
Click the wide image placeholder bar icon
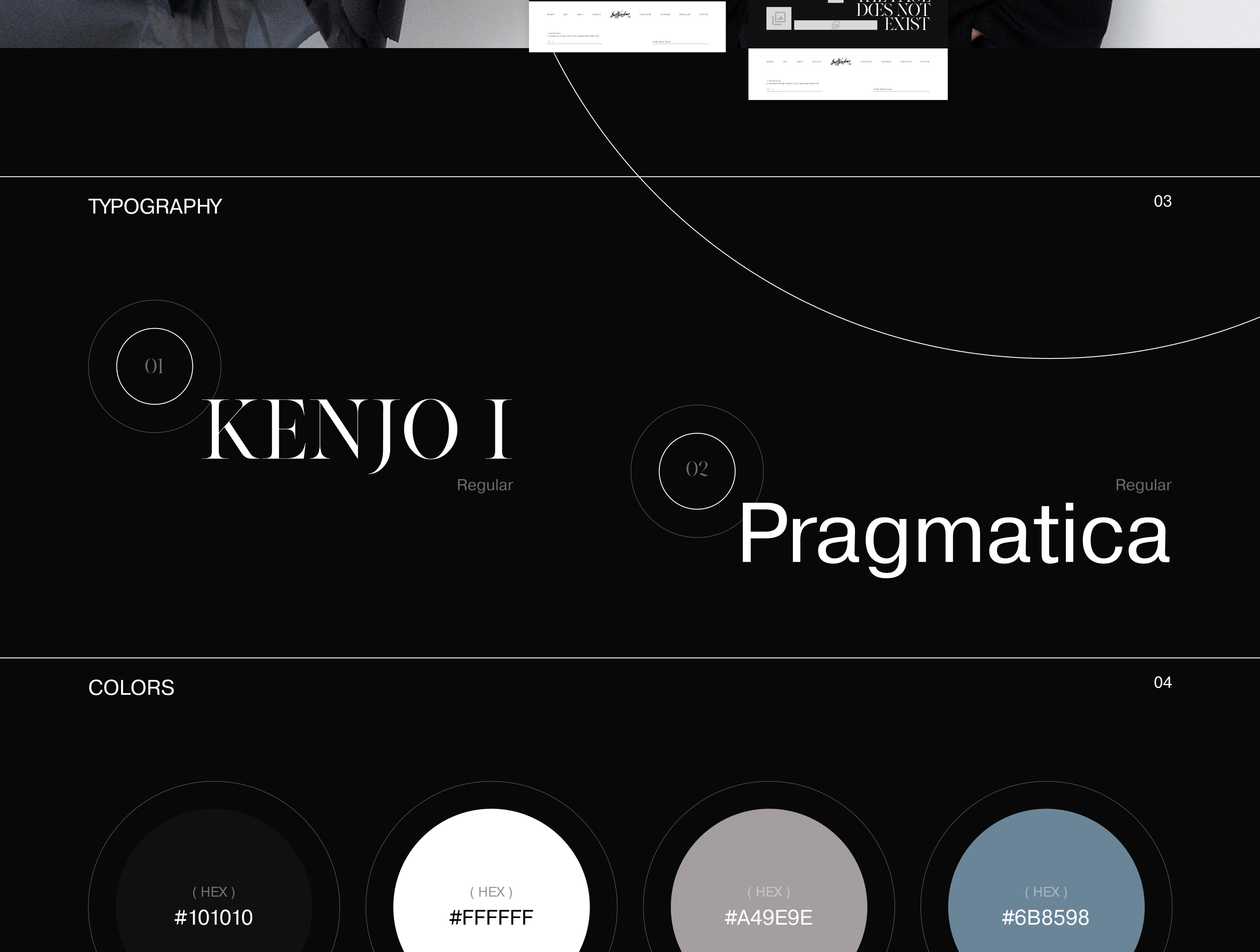[x=835, y=25]
